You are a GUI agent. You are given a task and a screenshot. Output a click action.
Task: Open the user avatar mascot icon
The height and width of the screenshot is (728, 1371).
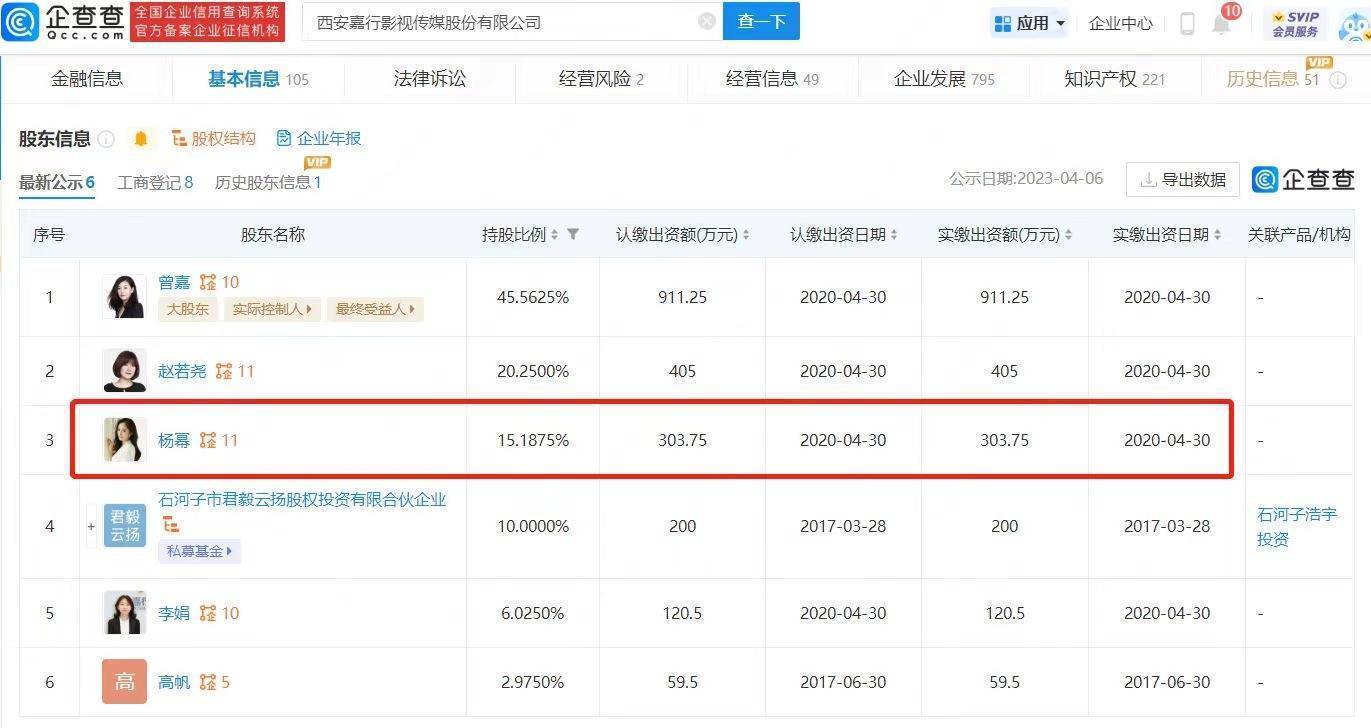pyautogui.click(x=1353, y=25)
